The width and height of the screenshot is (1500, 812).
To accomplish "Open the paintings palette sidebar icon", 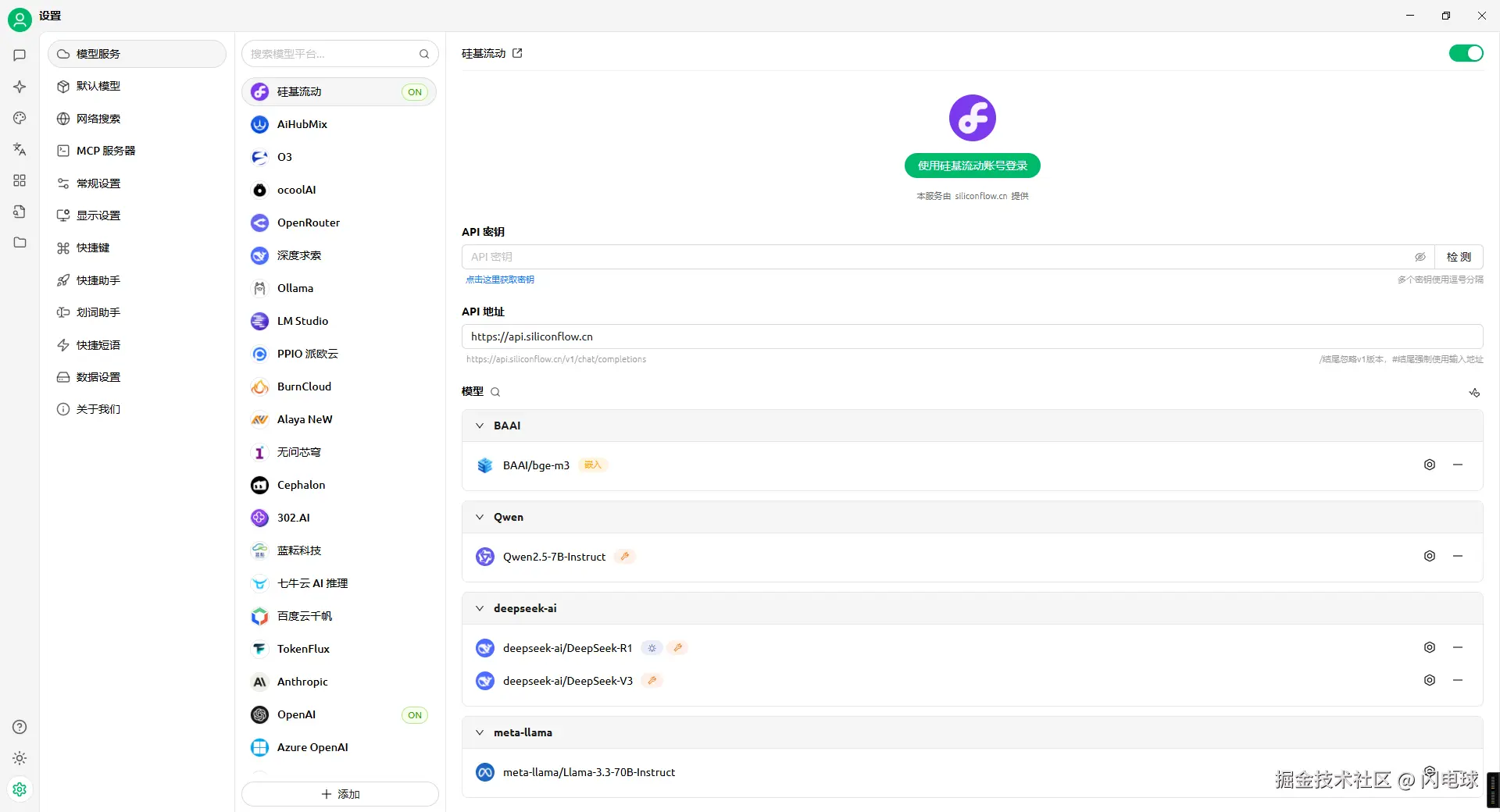I will [20, 118].
